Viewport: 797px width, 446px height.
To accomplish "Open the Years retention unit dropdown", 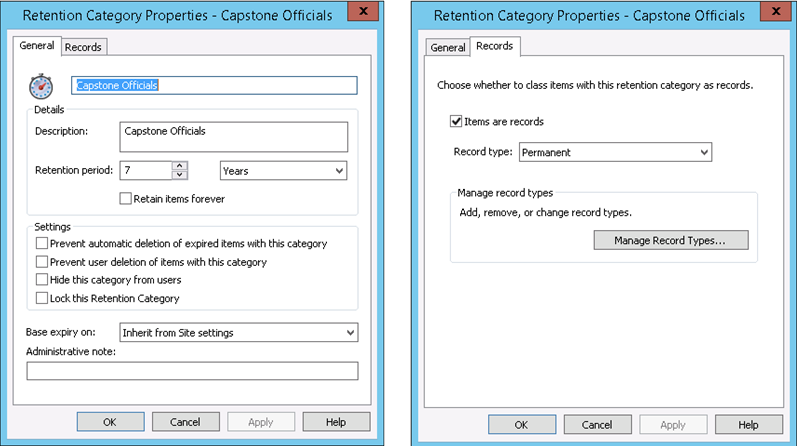I will point(284,170).
